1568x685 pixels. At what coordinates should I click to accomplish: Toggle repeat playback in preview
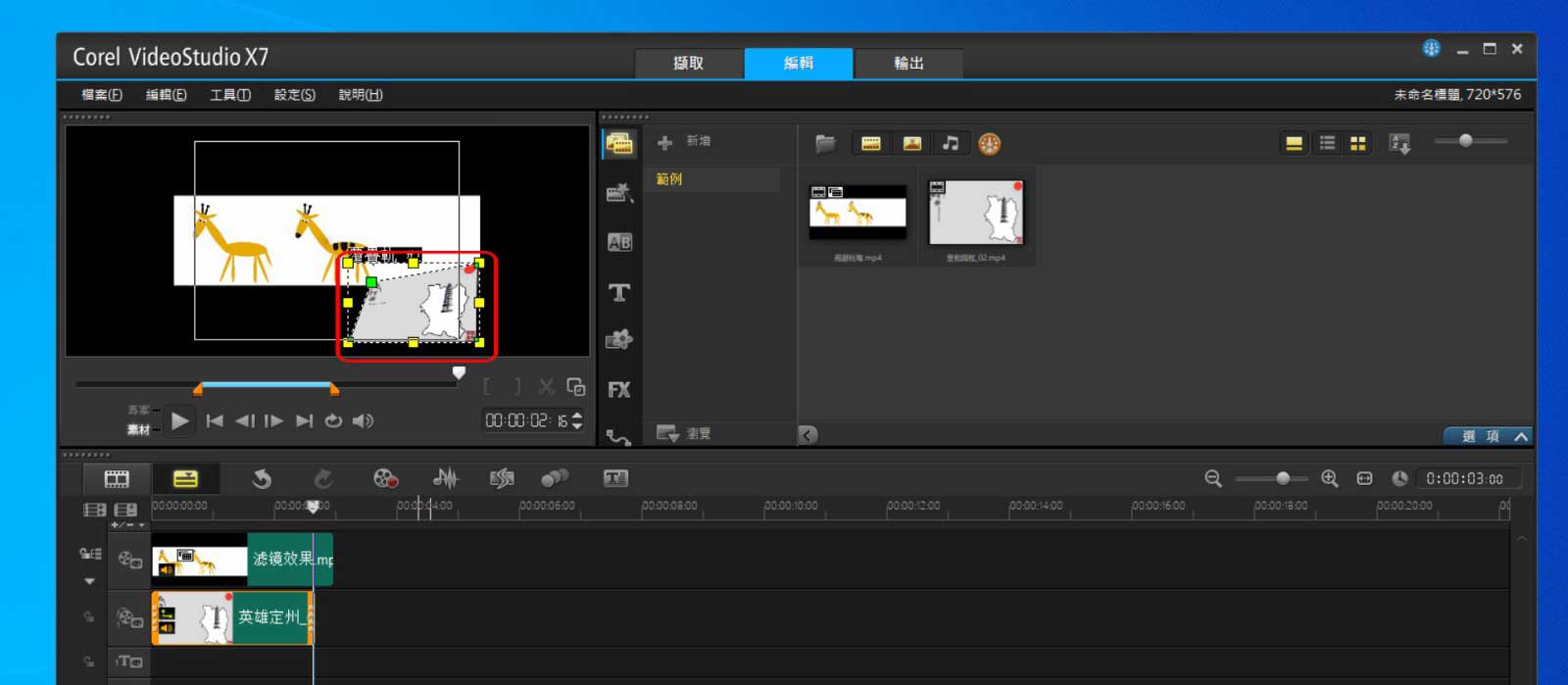pos(333,420)
